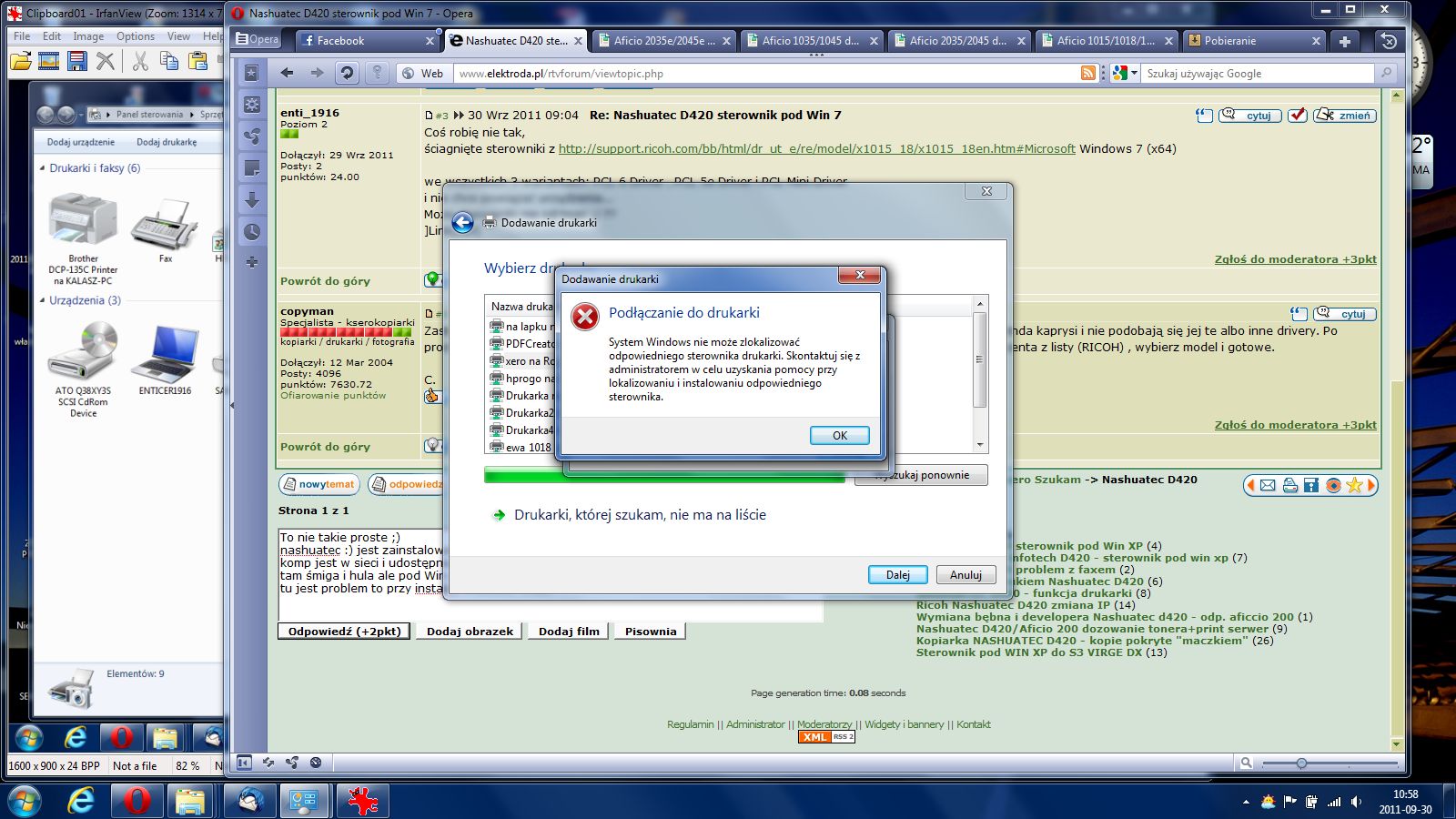Screen dimensions: 1456x819
Task: Click the Opera Wand key icon
Action: [377, 73]
